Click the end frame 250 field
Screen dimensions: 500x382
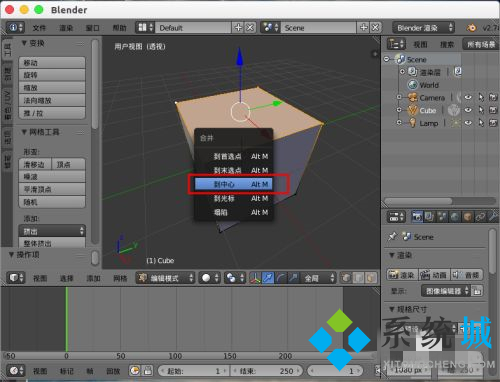[x=267, y=371]
